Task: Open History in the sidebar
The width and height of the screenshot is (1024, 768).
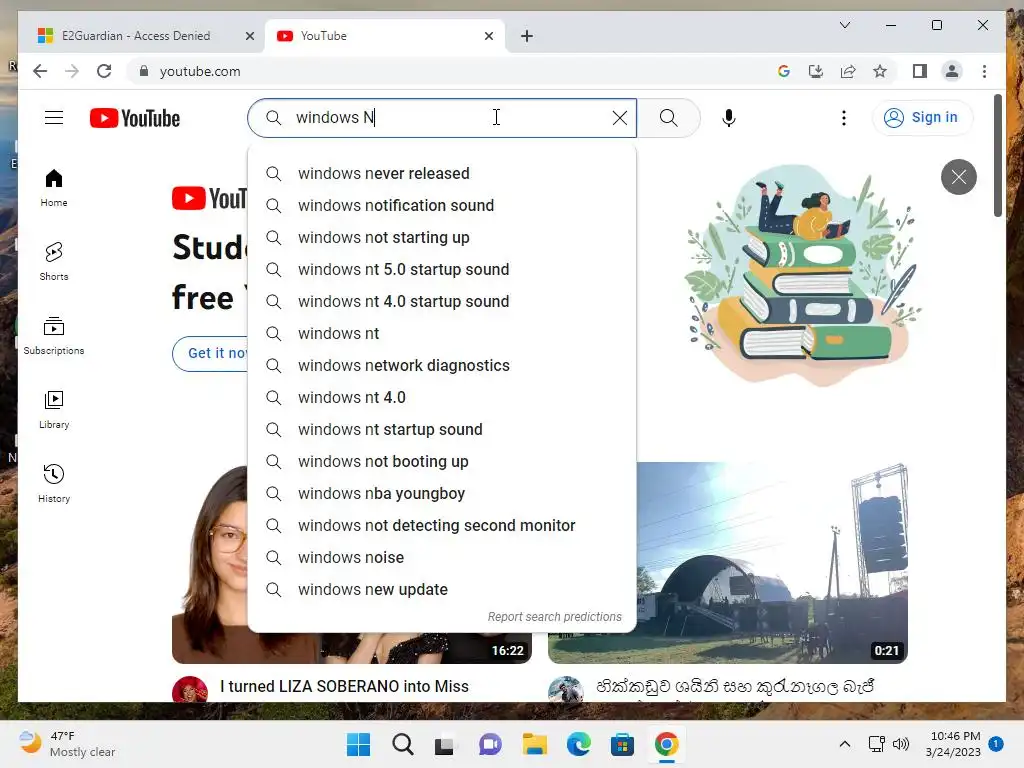Action: [54, 483]
